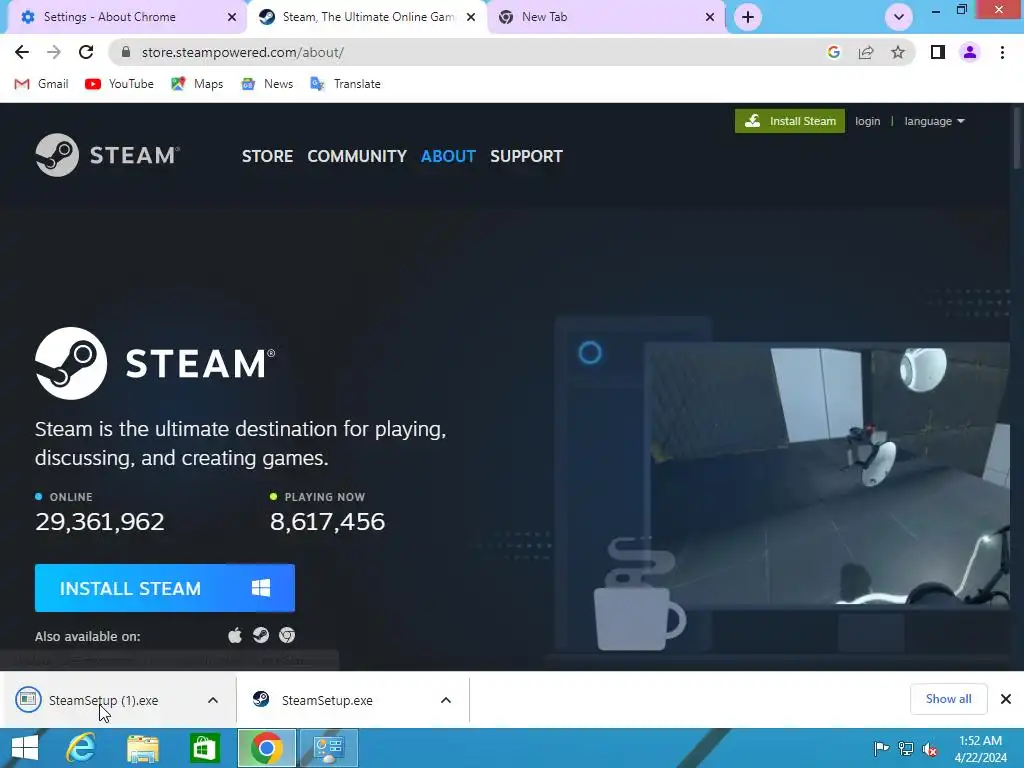Open Windows Store from taskbar
This screenshot has height=768, width=1024.
(x=204, y=748)
